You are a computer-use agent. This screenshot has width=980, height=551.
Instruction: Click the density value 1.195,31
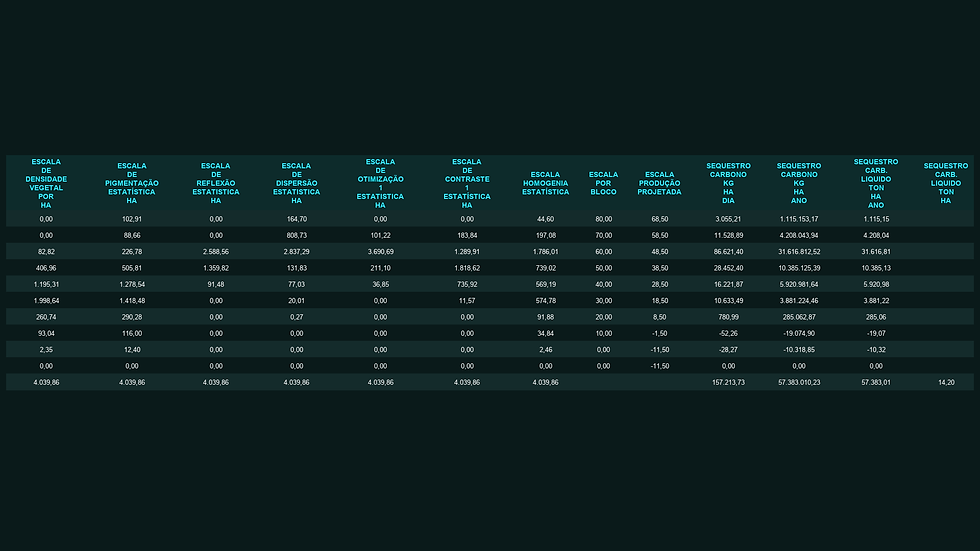tap(46, 284)
